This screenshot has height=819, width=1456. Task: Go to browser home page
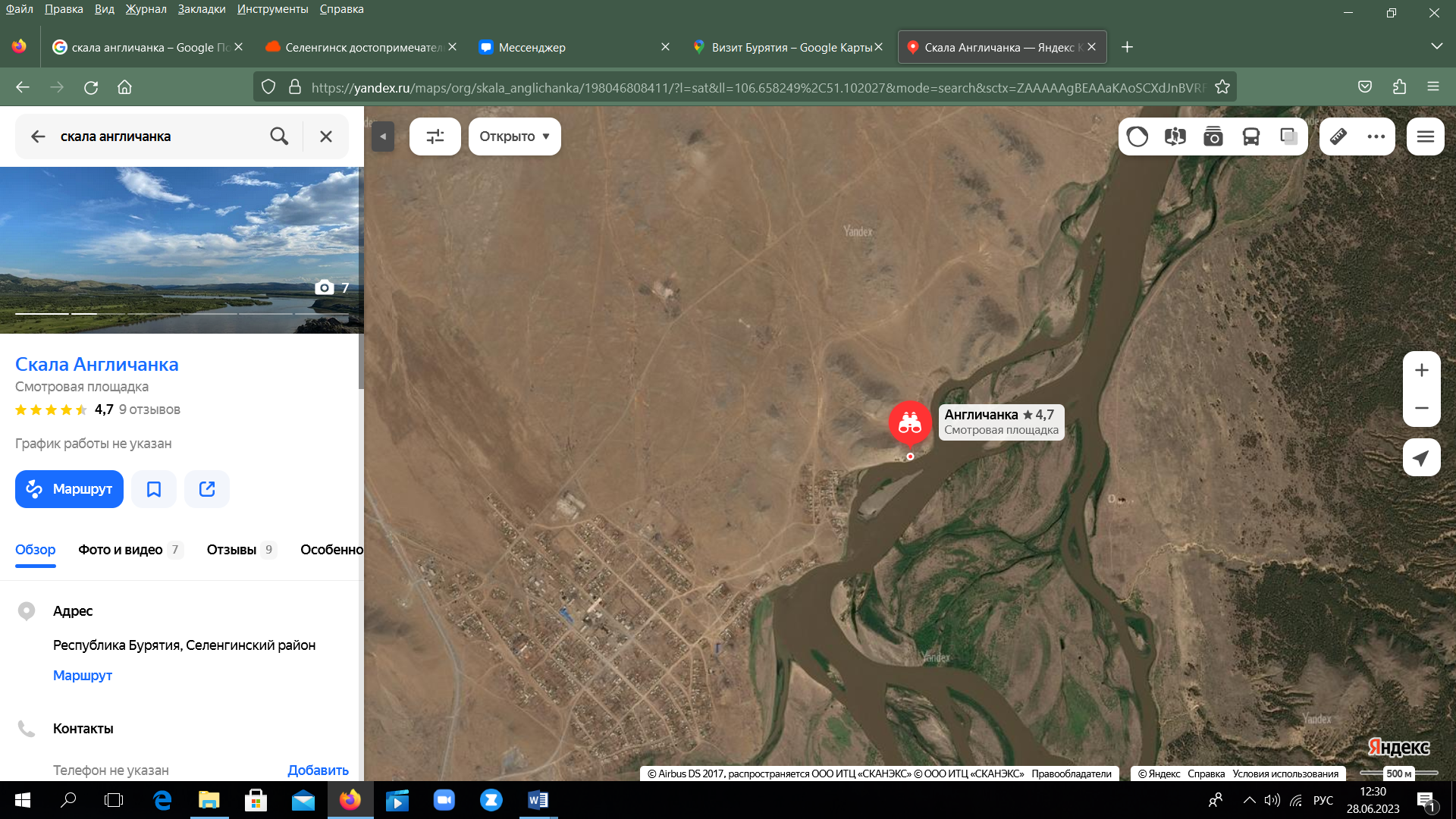(124, 87)
